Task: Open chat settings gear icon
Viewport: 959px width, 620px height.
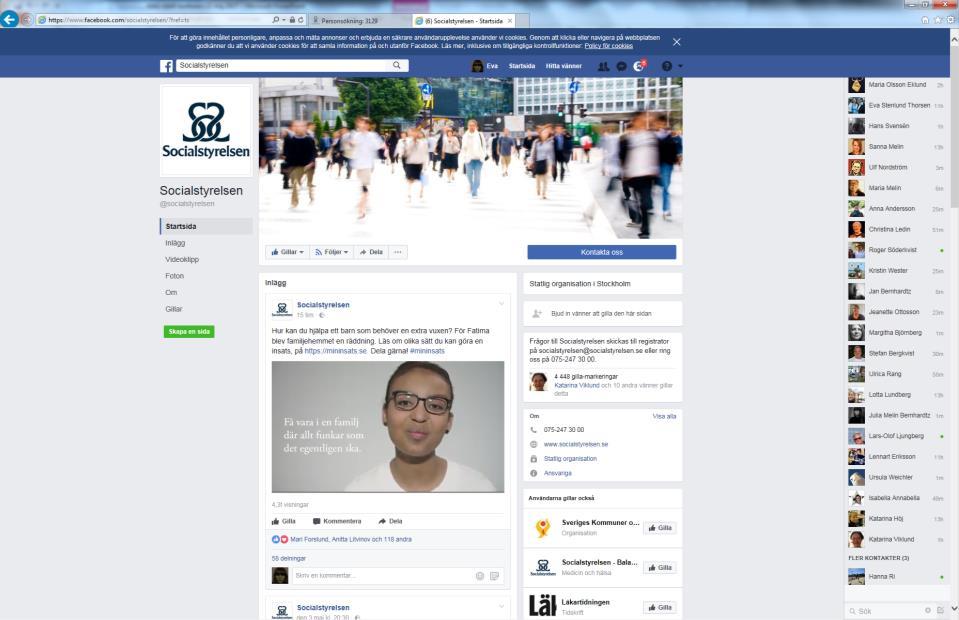Action: [x=928, y=610]
